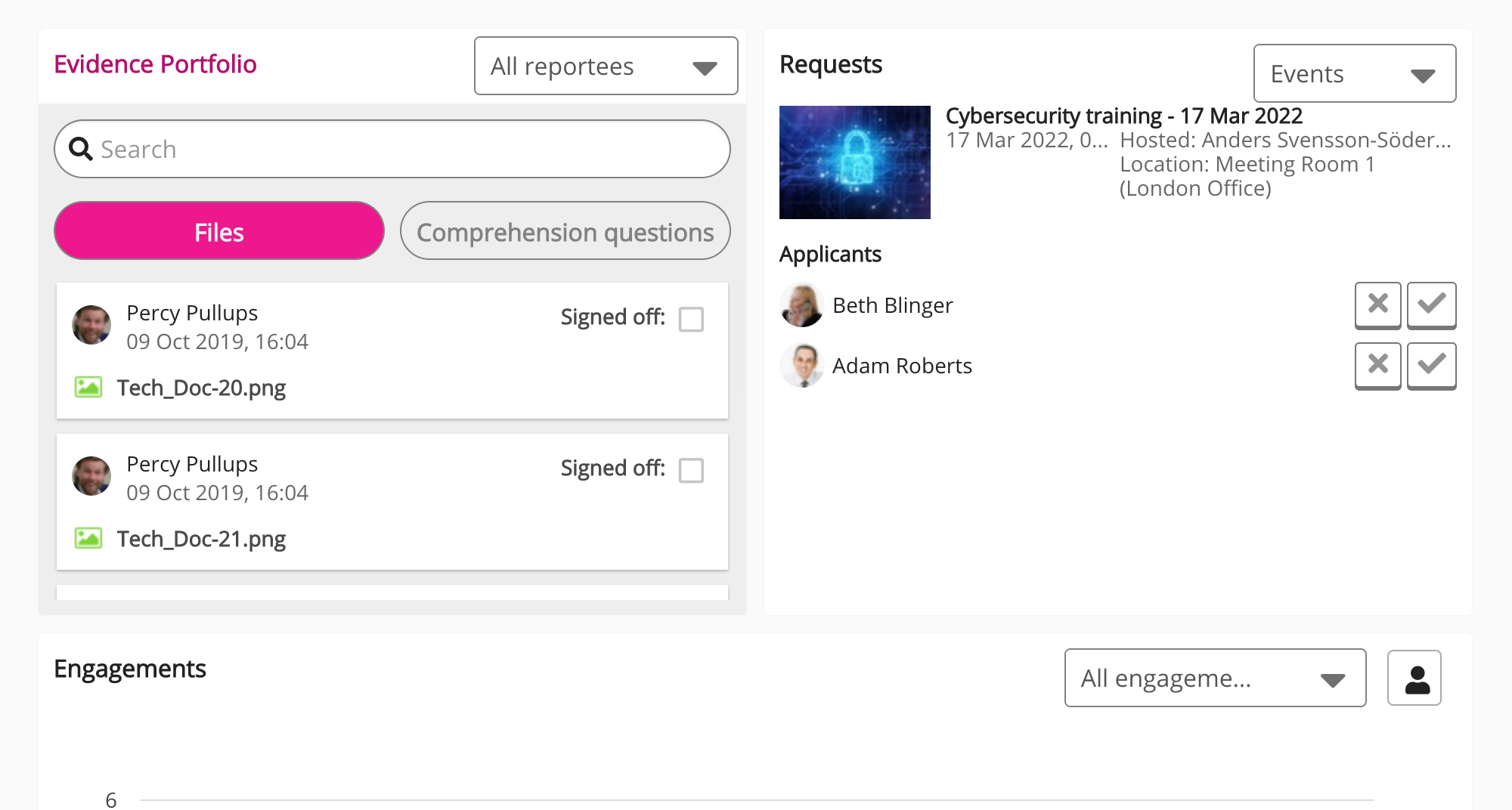Click the search magnifier icon
The width and height of the screenshot is (1512, 810).
click(x=80, y=149)
